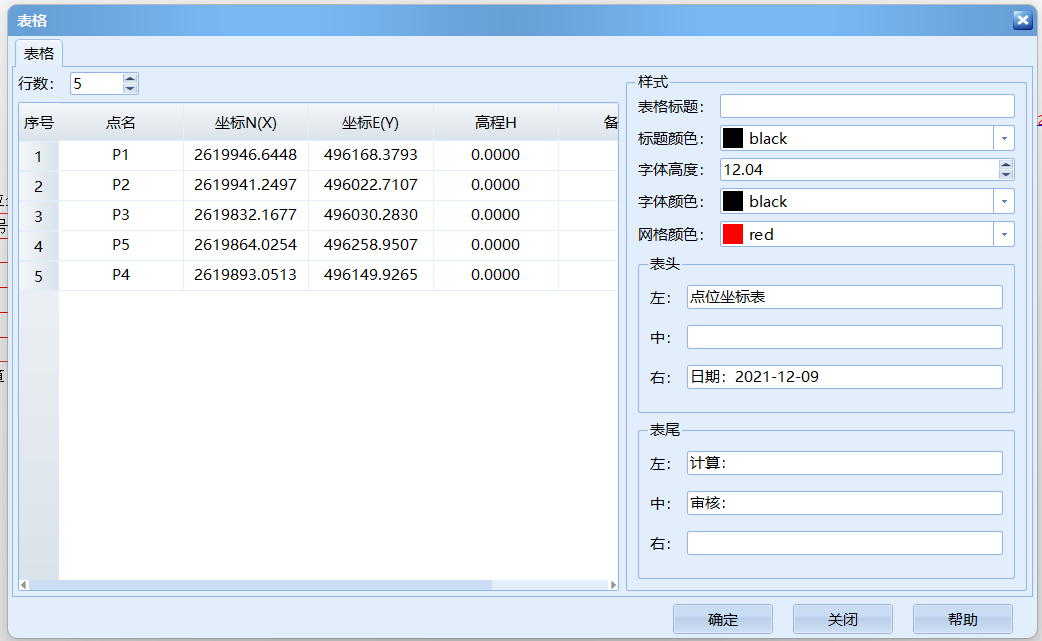Click the 表头 左 field with 点位坐标表
This screenshot has height=641, width=1042.
(x=844, y=297)
